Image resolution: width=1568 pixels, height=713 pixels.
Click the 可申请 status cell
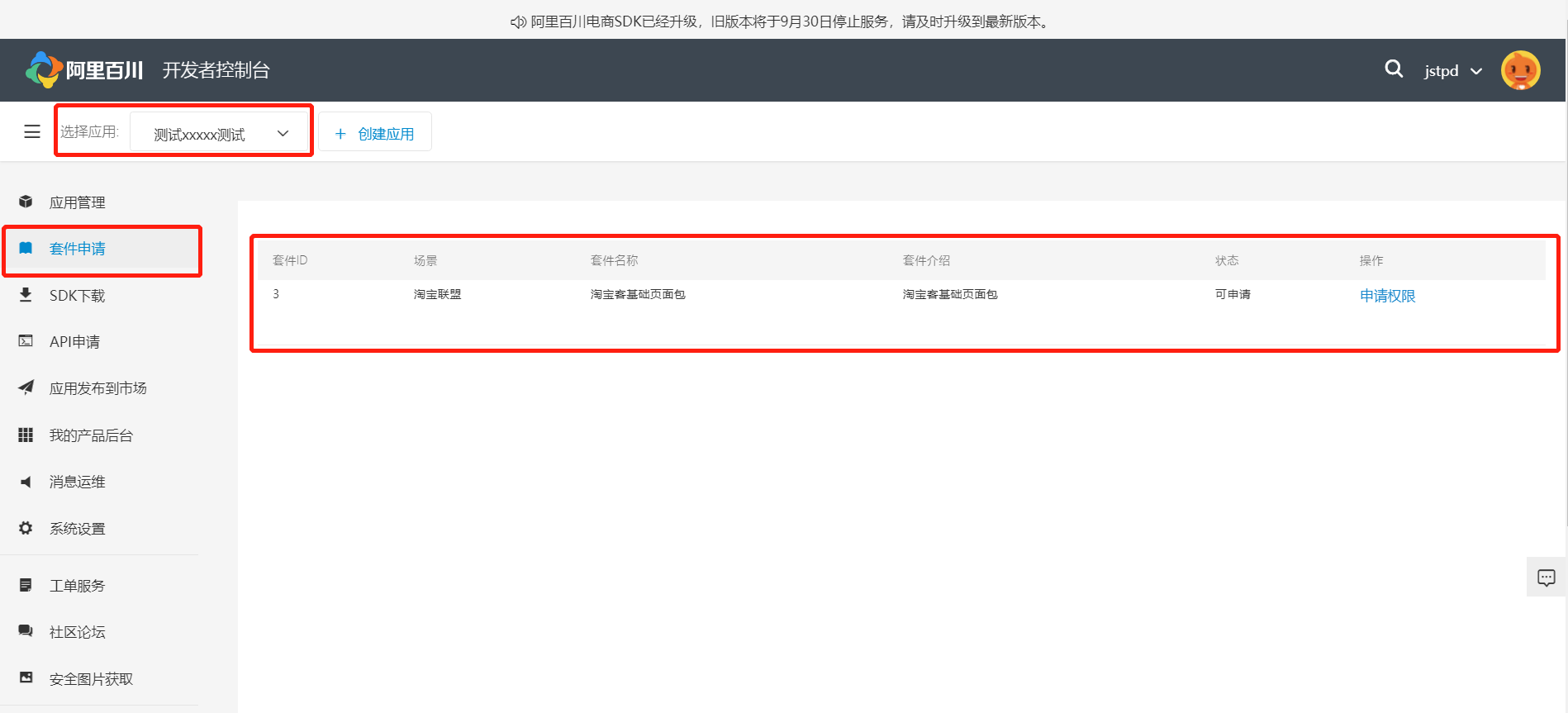pyautogui.click(x=1233, y=294)
